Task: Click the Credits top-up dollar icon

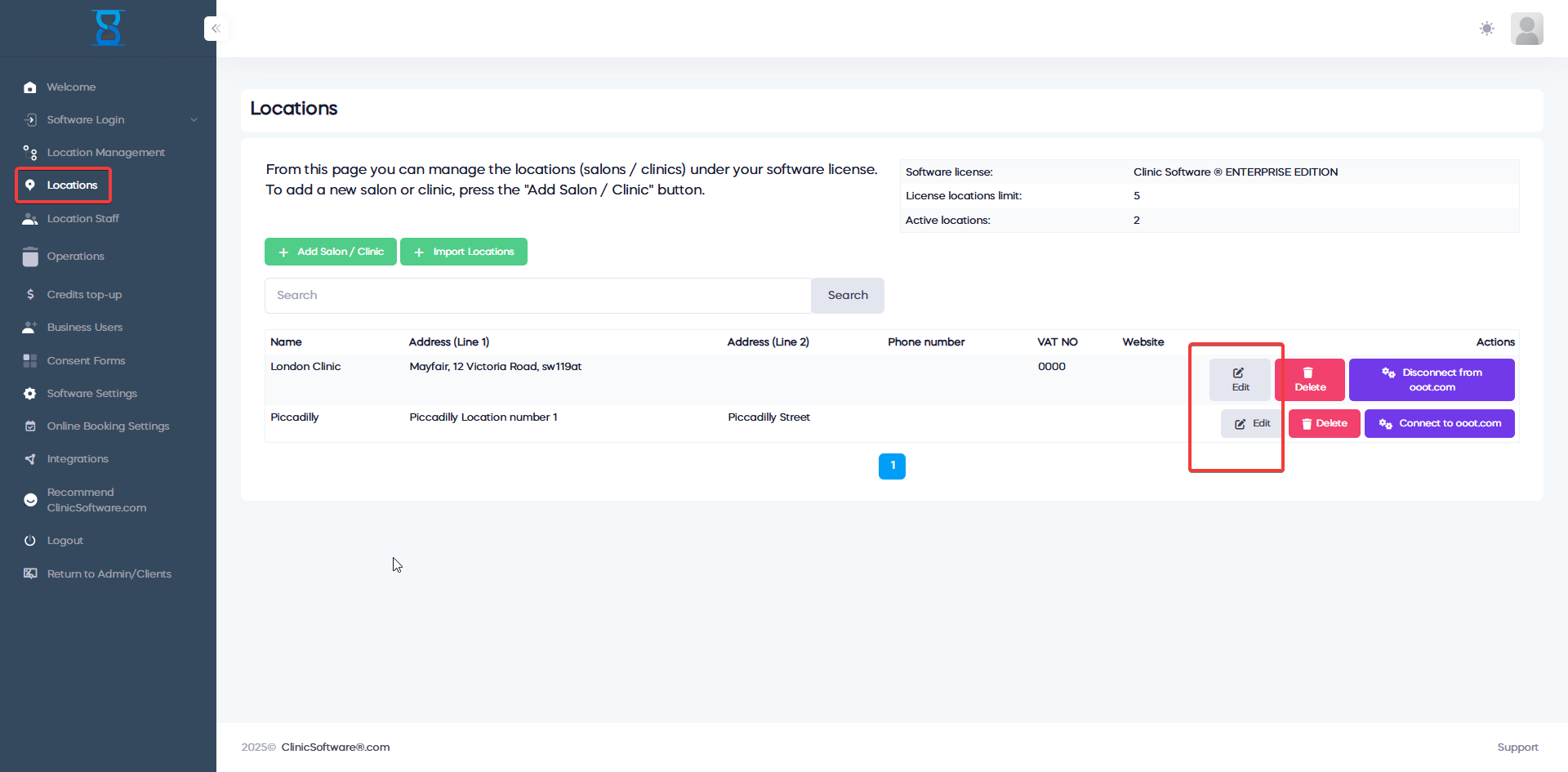Action: tap(30, 295)
